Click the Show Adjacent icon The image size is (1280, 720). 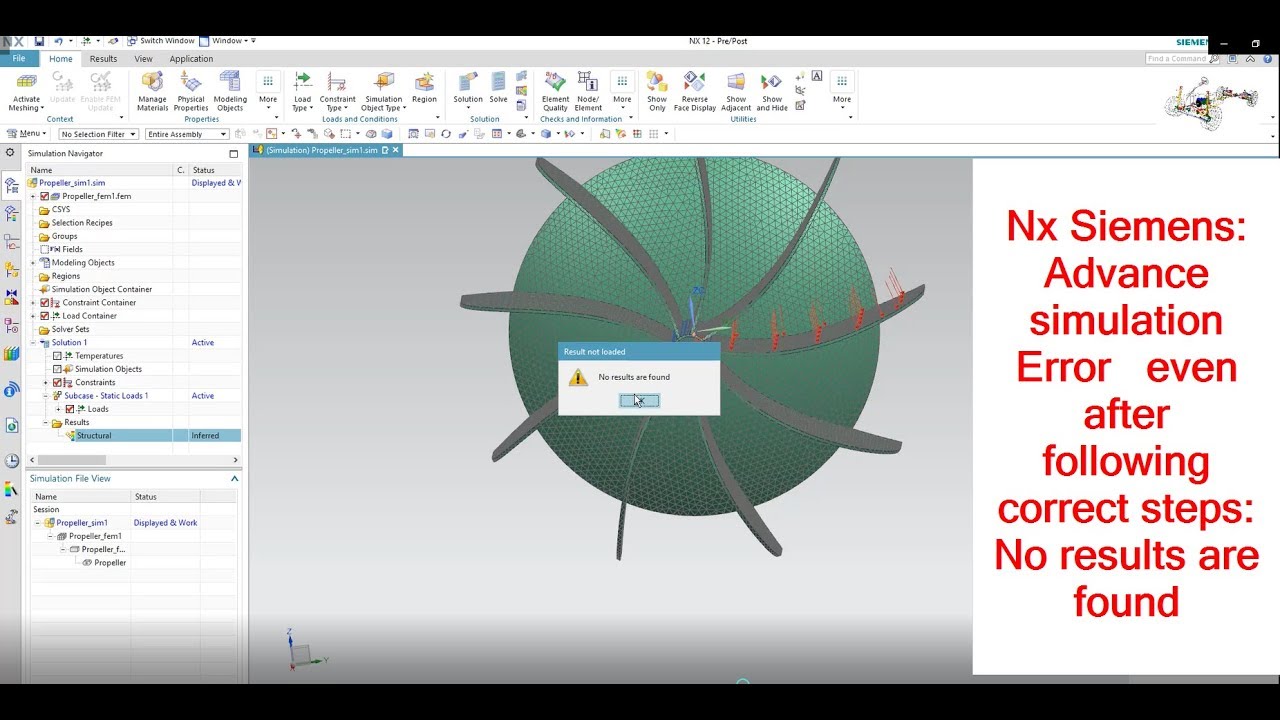[x=736, y=82]
